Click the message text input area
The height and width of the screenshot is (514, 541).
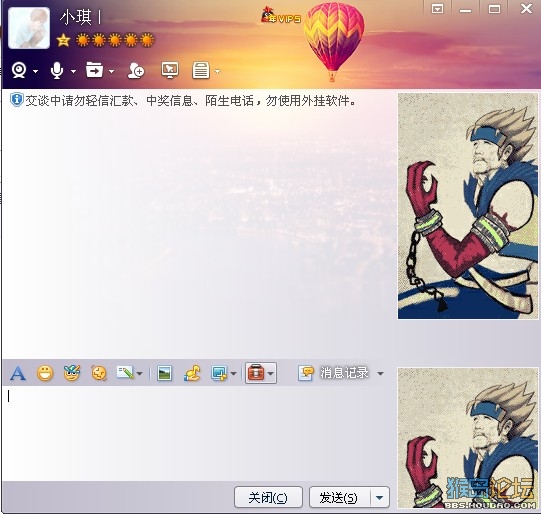point(197,433)
